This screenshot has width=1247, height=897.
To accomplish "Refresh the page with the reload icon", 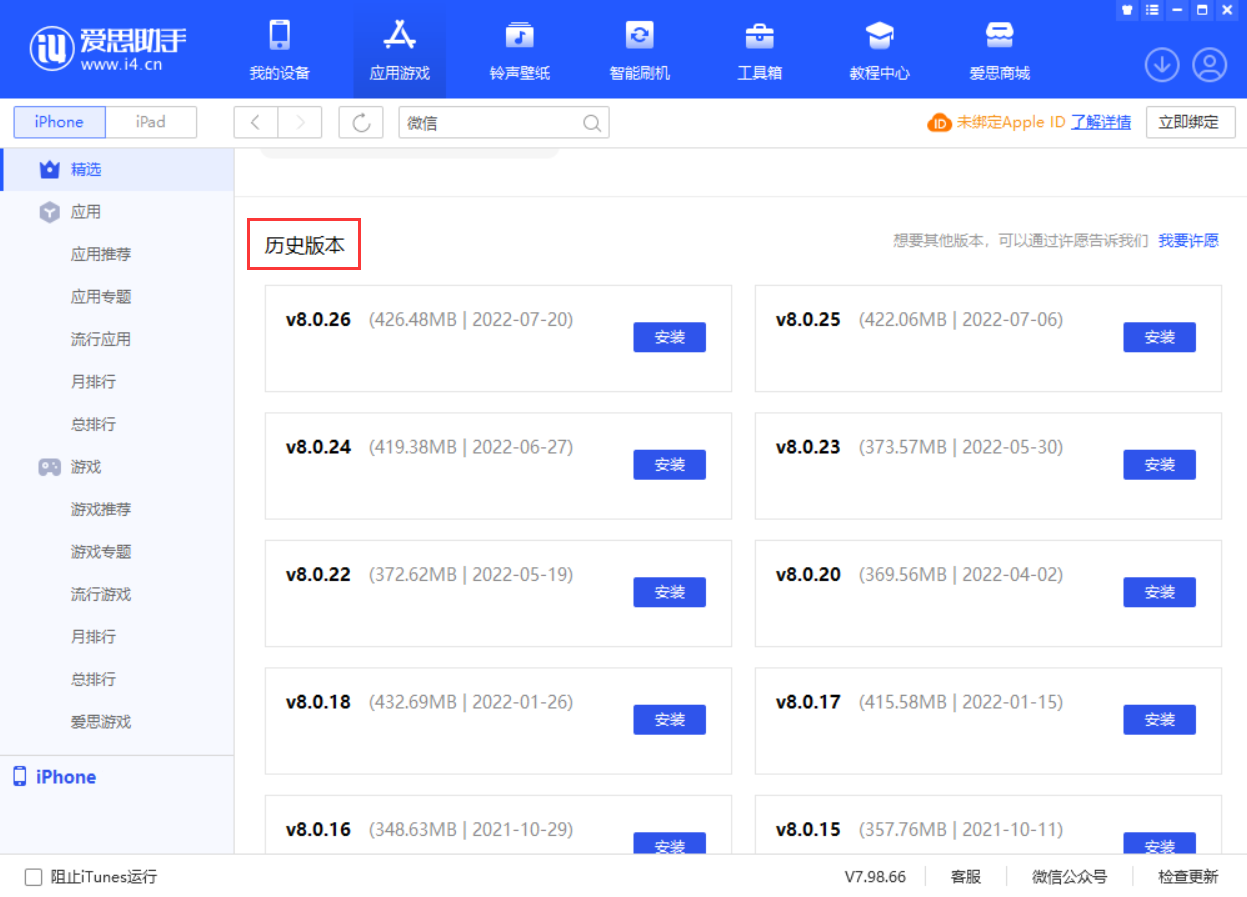I will coord(361,122).
